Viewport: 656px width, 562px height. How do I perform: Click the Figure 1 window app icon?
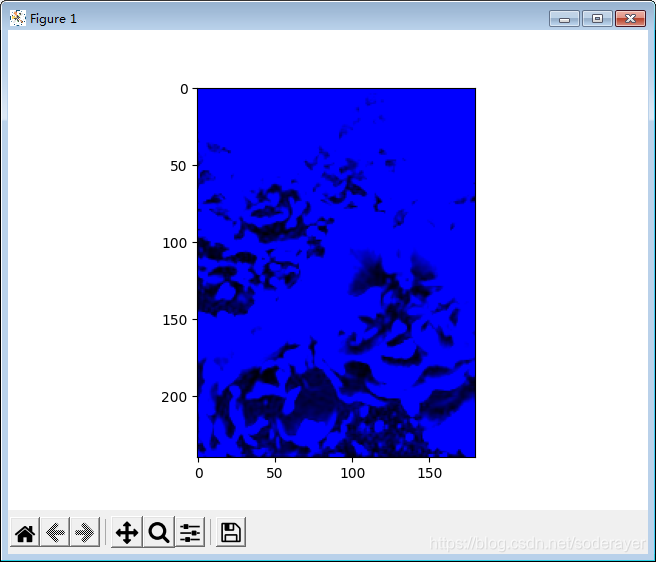click(x=18, y=18)
